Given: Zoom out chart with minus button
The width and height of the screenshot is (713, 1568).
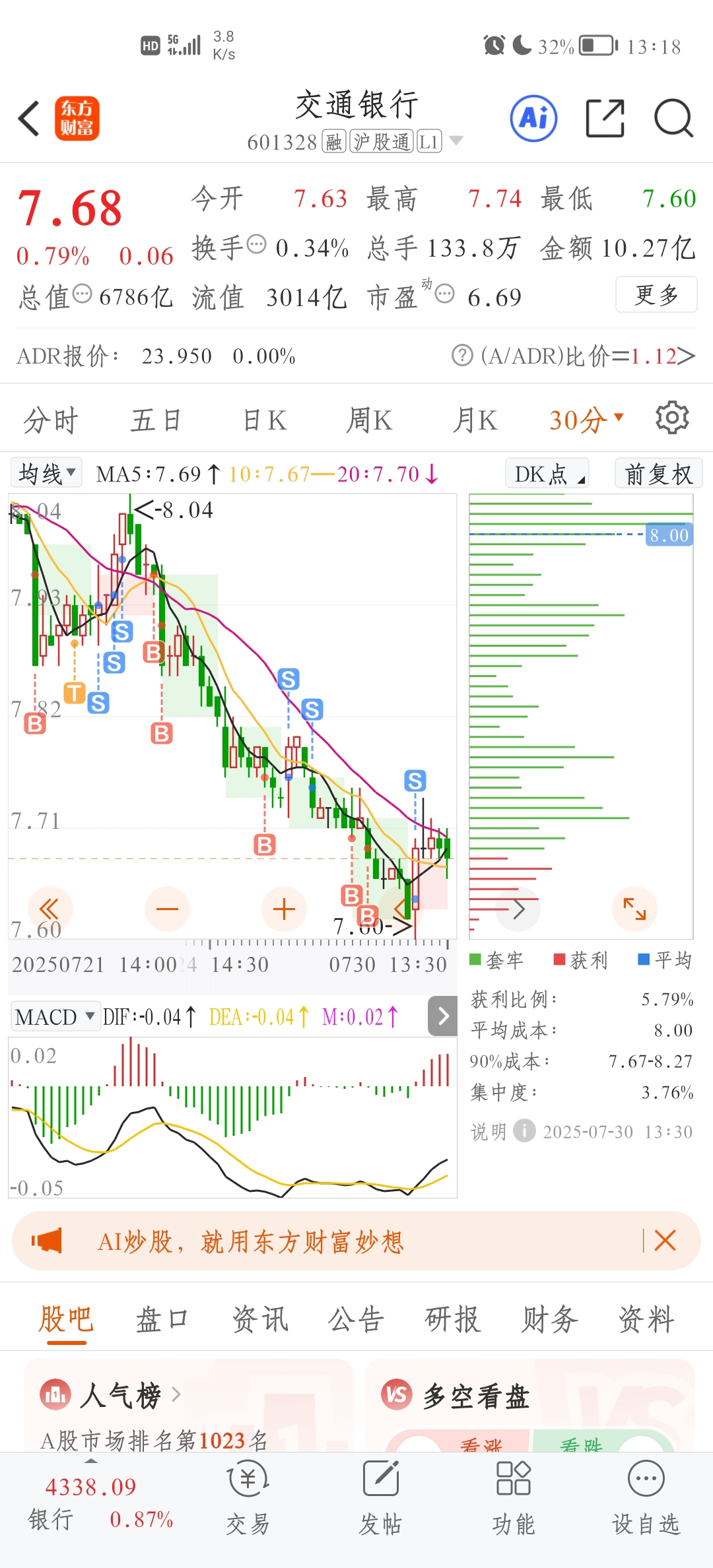Looking at the screenshot, I should 167,909.
